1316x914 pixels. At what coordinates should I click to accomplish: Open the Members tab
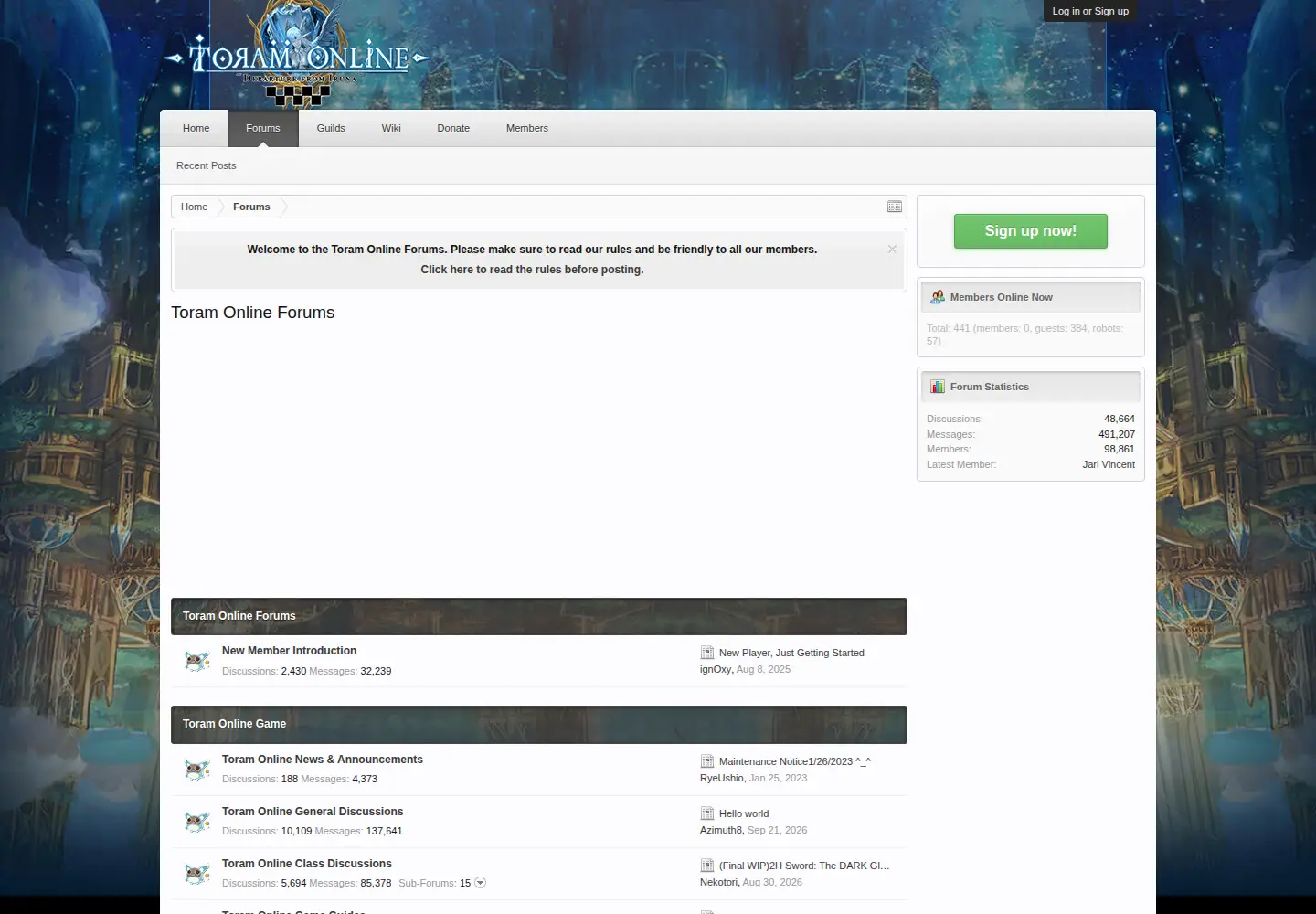tap(527, 128)
